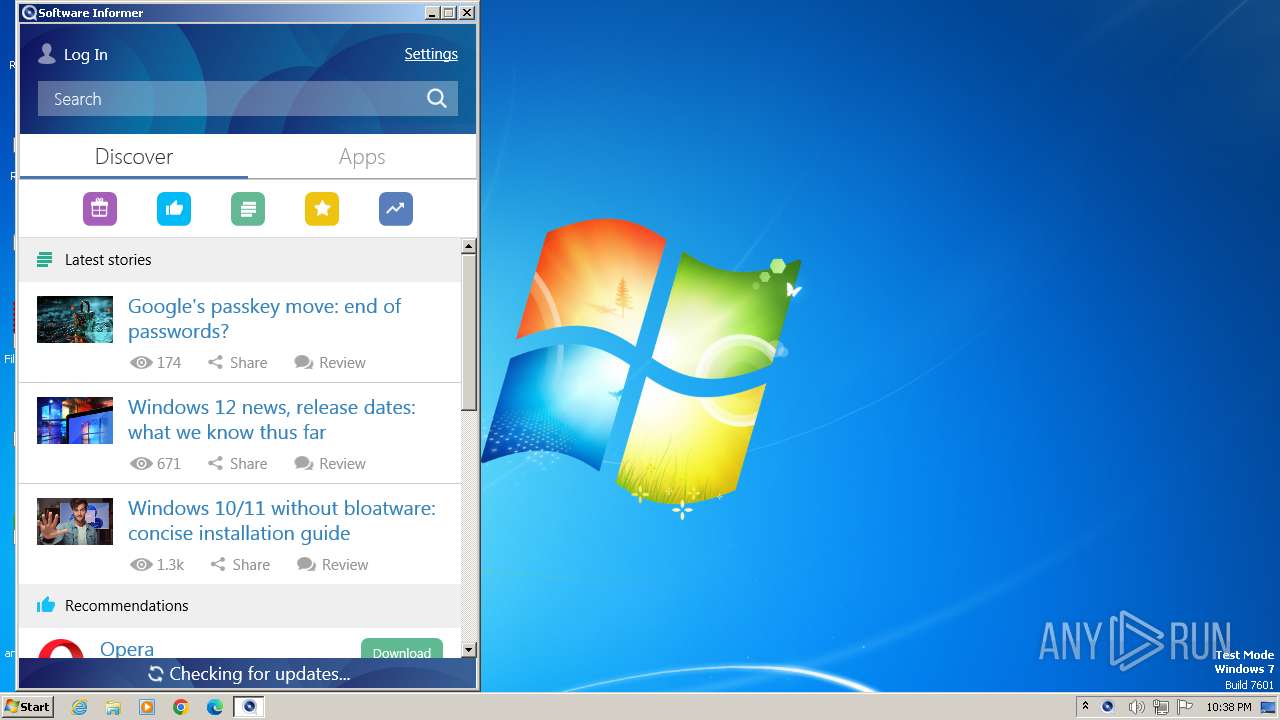Open Google's passkey move story
The width and height of the screenshot is (1280, 720).
tap(265, 319)
